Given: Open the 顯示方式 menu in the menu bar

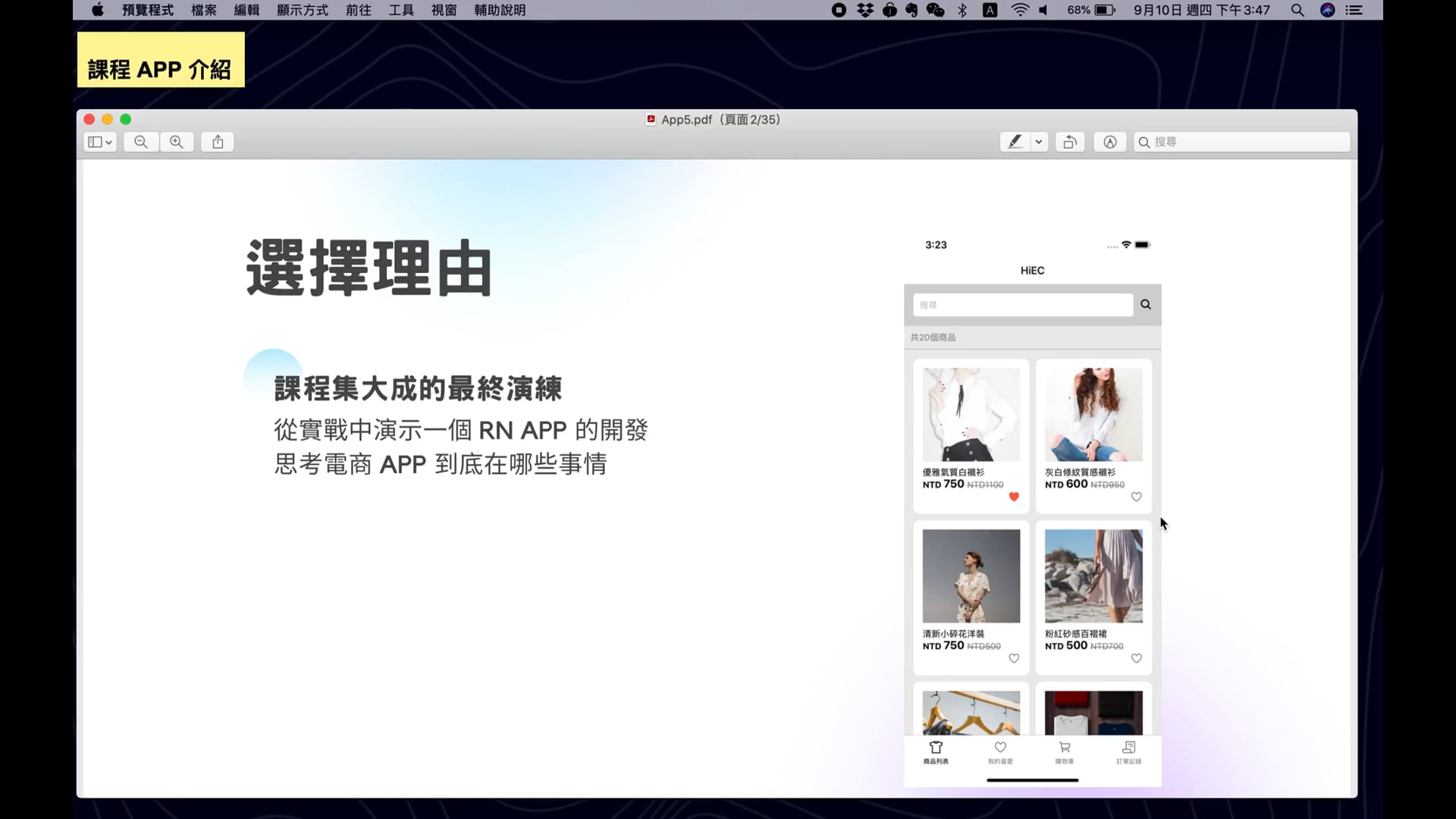Looking at the screenshot, I should coord(302,11).
